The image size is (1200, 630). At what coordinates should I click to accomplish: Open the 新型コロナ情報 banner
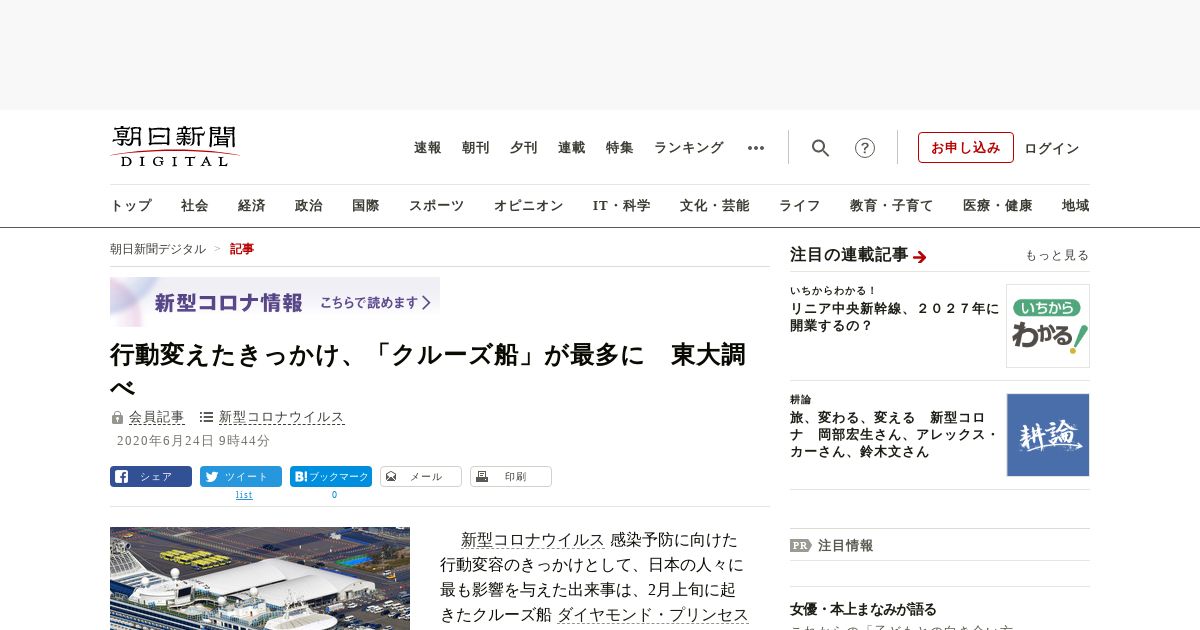click(275, 302)
